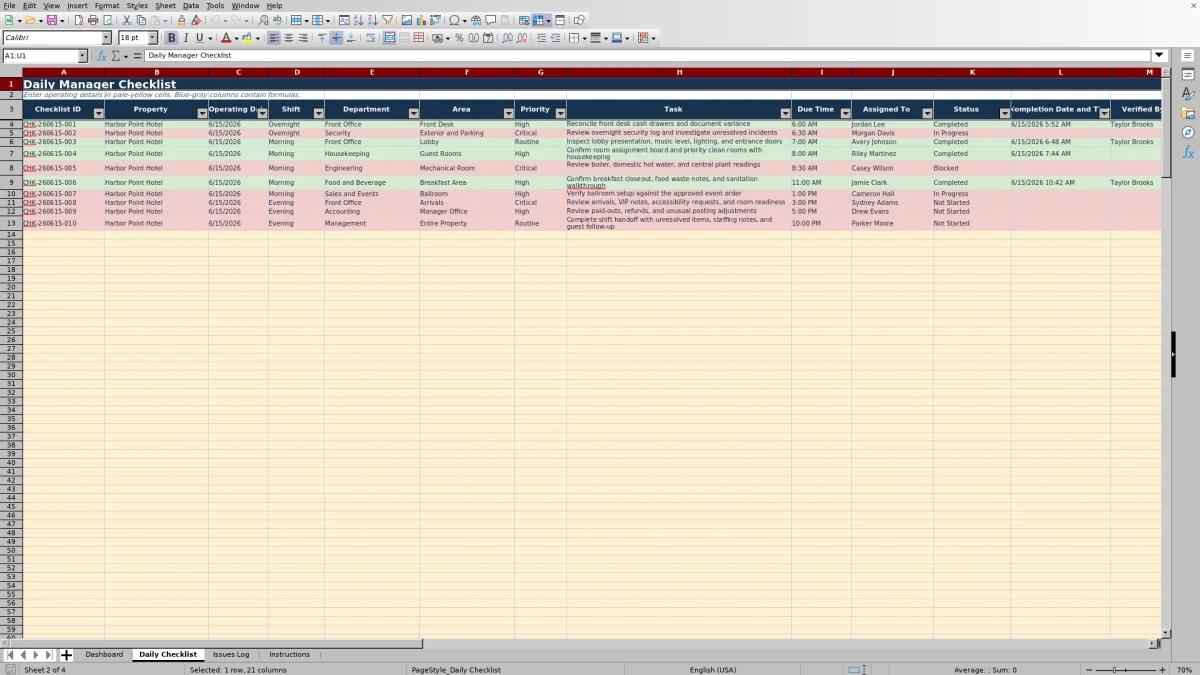Click the Sort Ascending icon
1200x675 pixels.
click(x=358, y=20)
